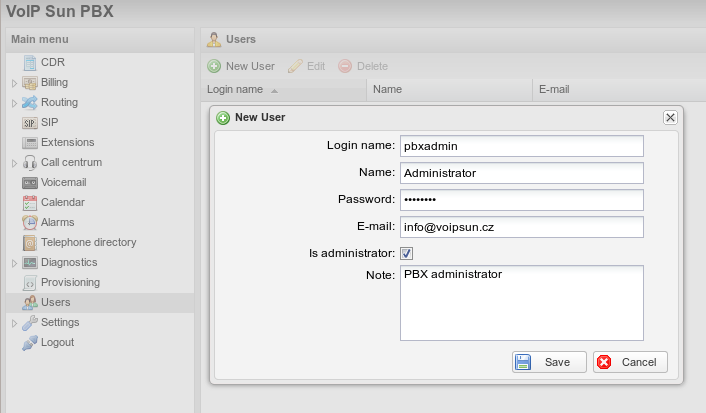Screen dimensions: 706x413
Task: Click the Password input field
Action: click(x=522, y=200)
